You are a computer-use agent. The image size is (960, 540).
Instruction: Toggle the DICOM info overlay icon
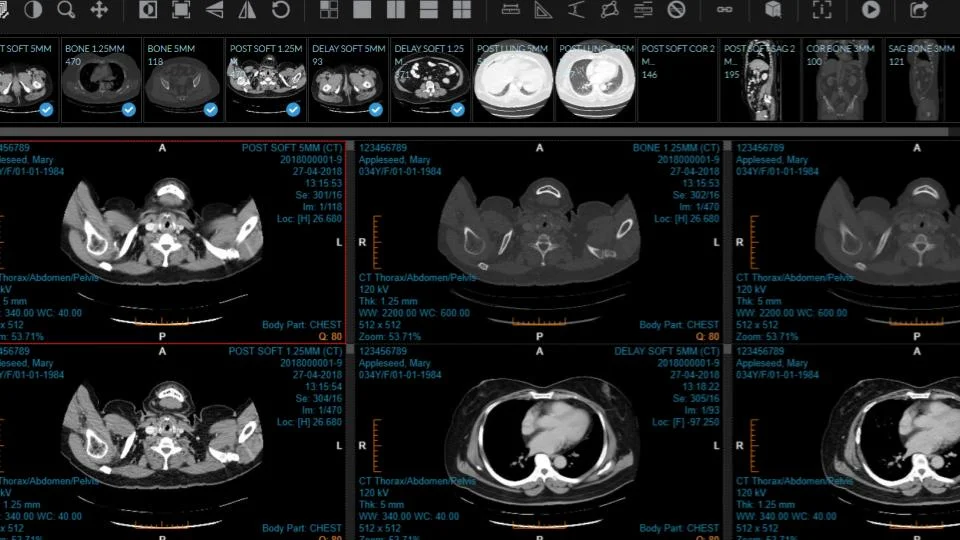(822, 9)
